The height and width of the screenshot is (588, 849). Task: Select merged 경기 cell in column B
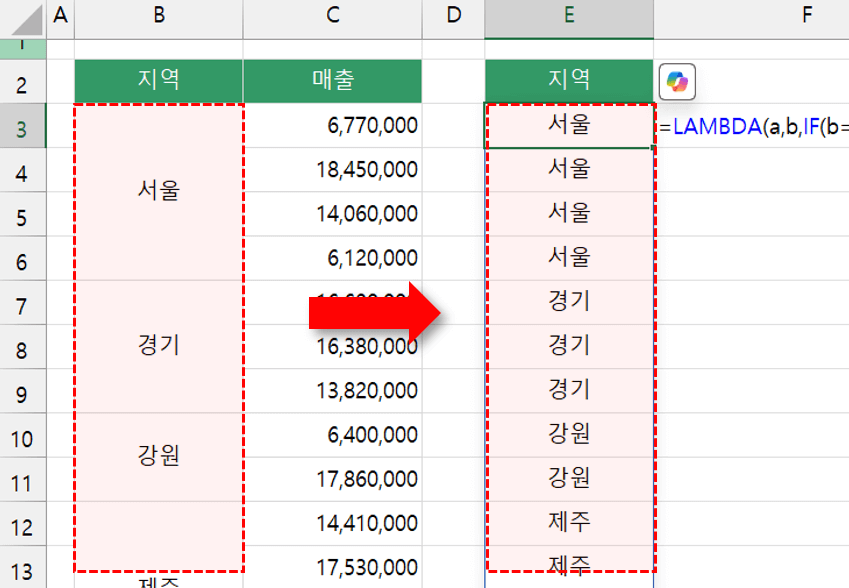(159, 346)
